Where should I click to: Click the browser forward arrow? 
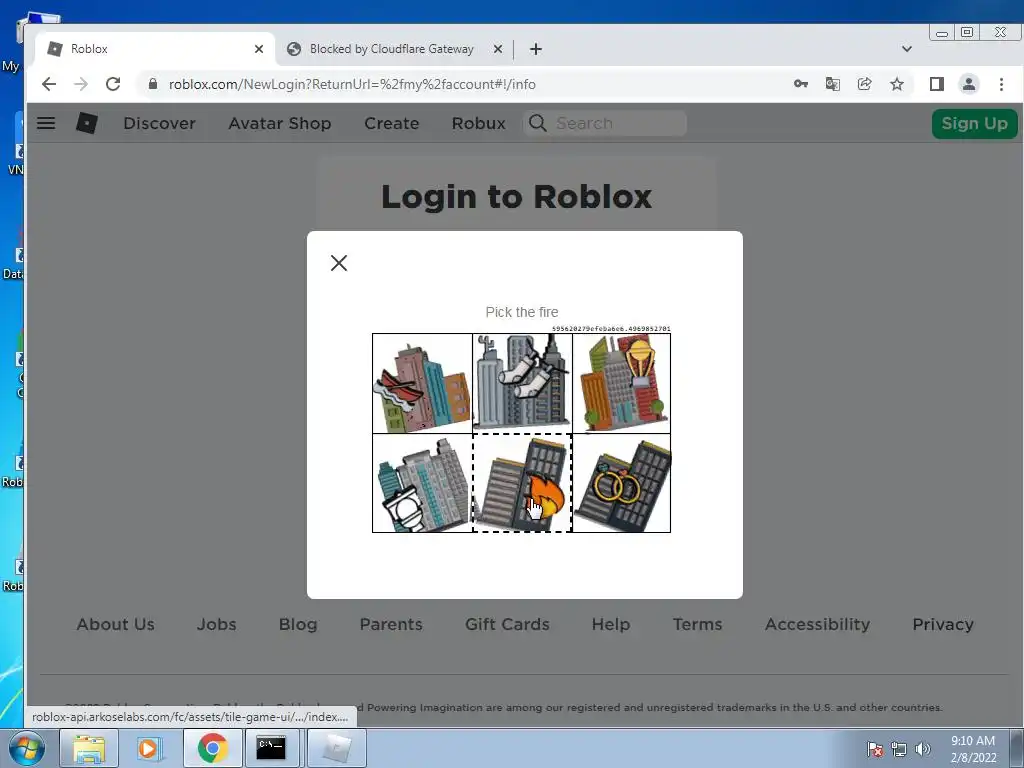click(x=81, y=84)
